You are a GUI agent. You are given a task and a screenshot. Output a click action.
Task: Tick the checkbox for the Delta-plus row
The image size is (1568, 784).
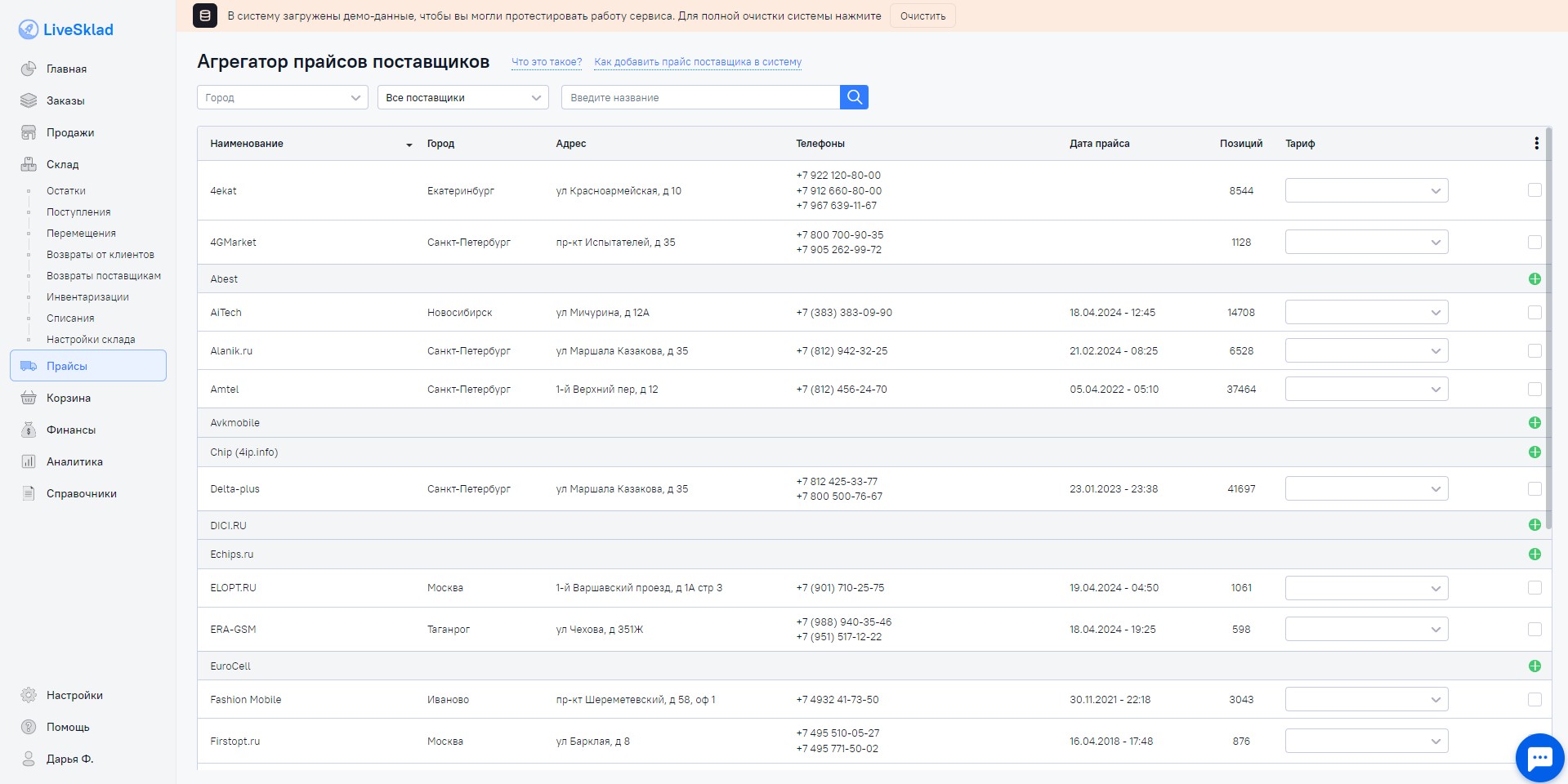(x=1534, y=489)
